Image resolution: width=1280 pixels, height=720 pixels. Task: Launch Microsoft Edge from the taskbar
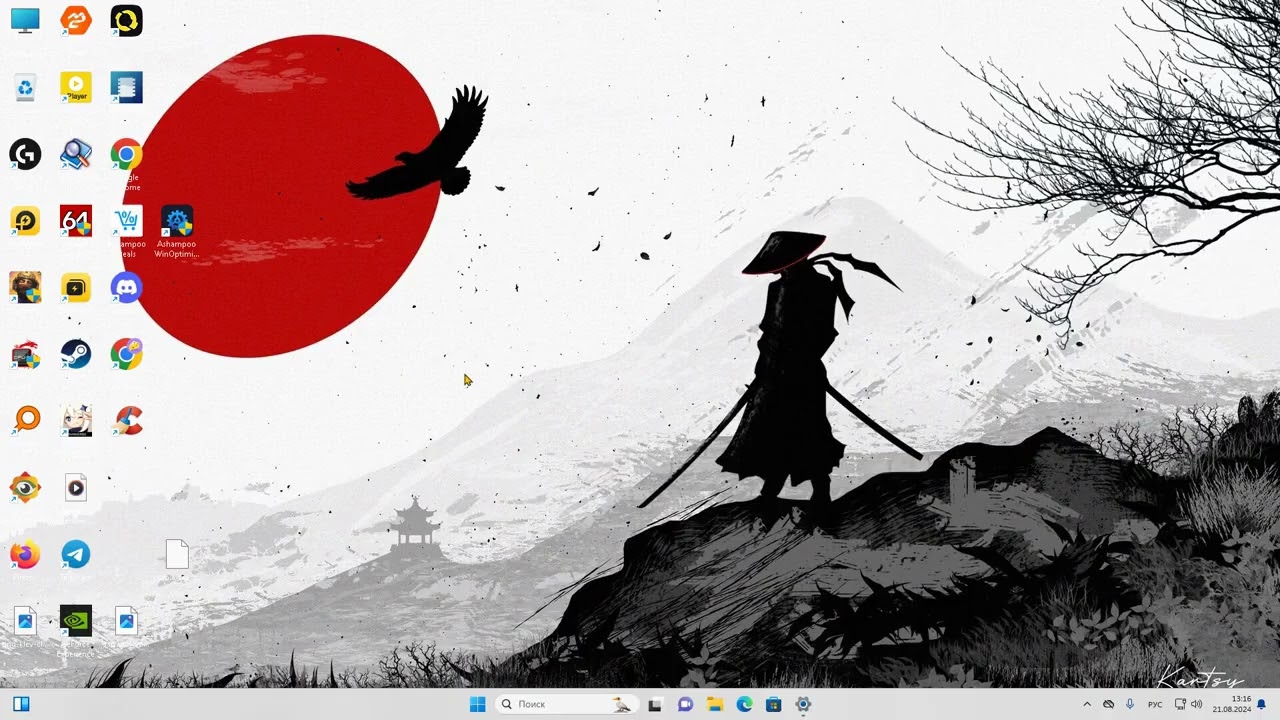(x=744, y=704)
